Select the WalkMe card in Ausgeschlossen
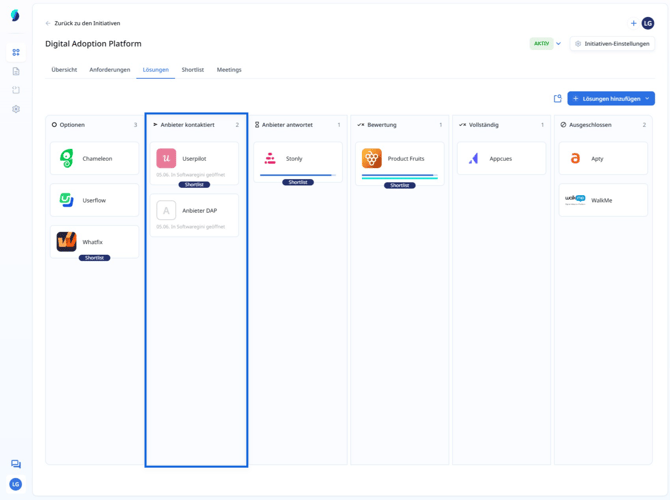 (x=602, y=200)
